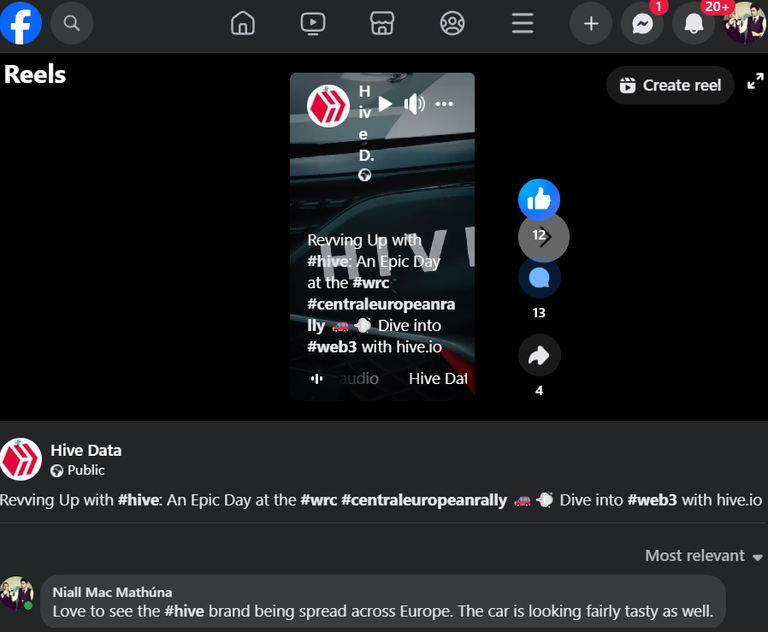Open the reel's three-dot options menu
Image resolution: width=768 pixels, height=632 pixels.
coord(444,104)
